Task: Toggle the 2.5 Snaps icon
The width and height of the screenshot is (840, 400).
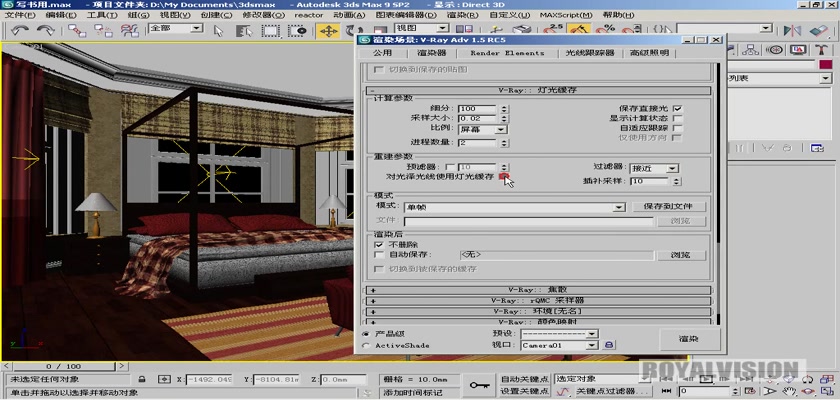Action: 553,30
